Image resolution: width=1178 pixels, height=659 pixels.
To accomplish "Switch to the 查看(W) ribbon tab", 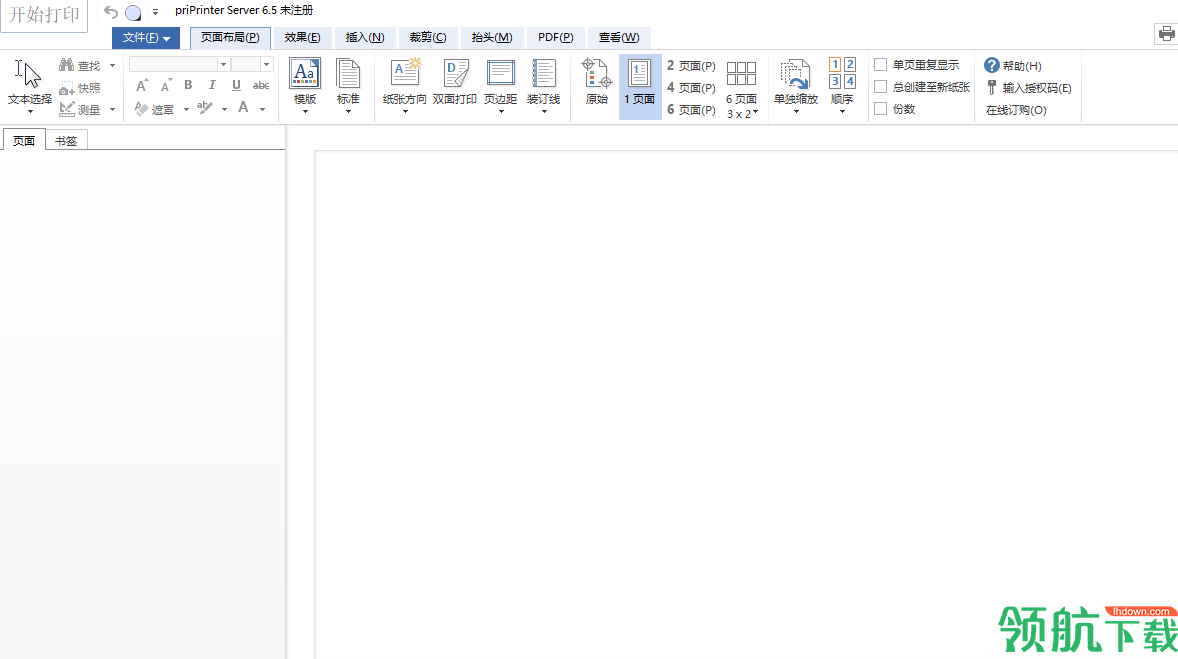I will [x=618, y=38].
